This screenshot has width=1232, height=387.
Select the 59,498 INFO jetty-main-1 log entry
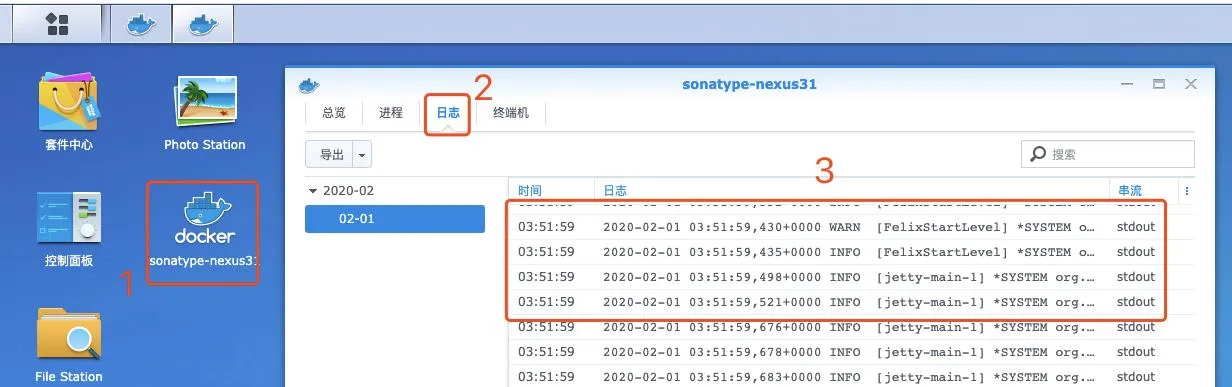(852, 277)
